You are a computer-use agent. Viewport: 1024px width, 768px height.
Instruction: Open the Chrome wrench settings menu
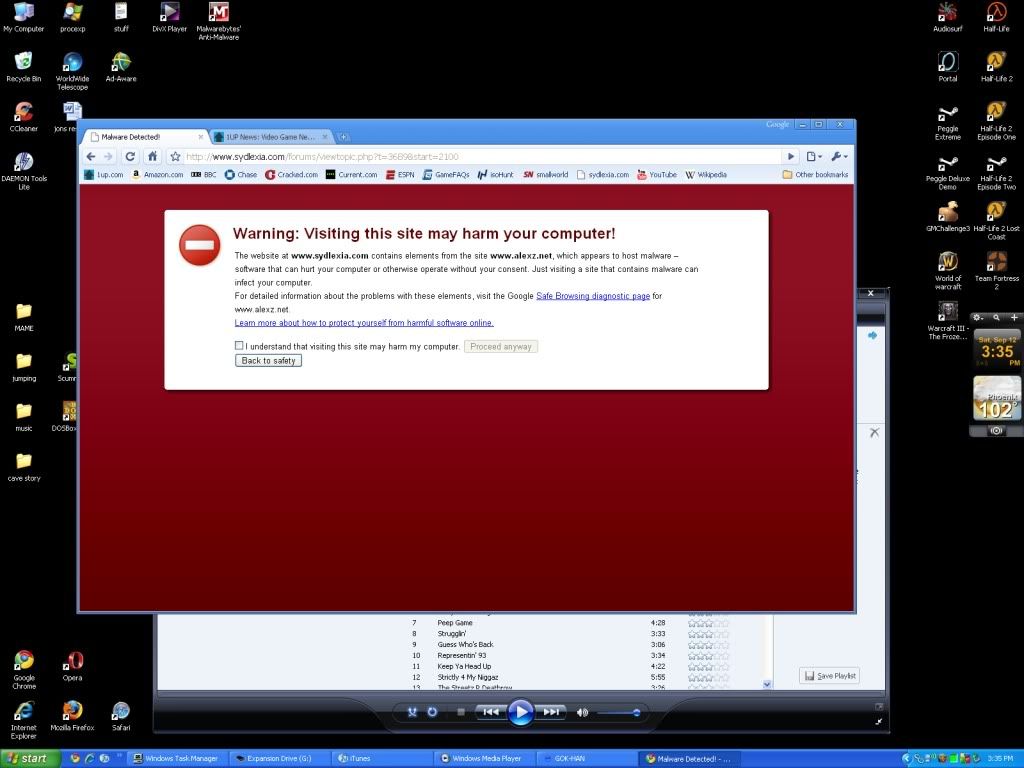point(839,156)
